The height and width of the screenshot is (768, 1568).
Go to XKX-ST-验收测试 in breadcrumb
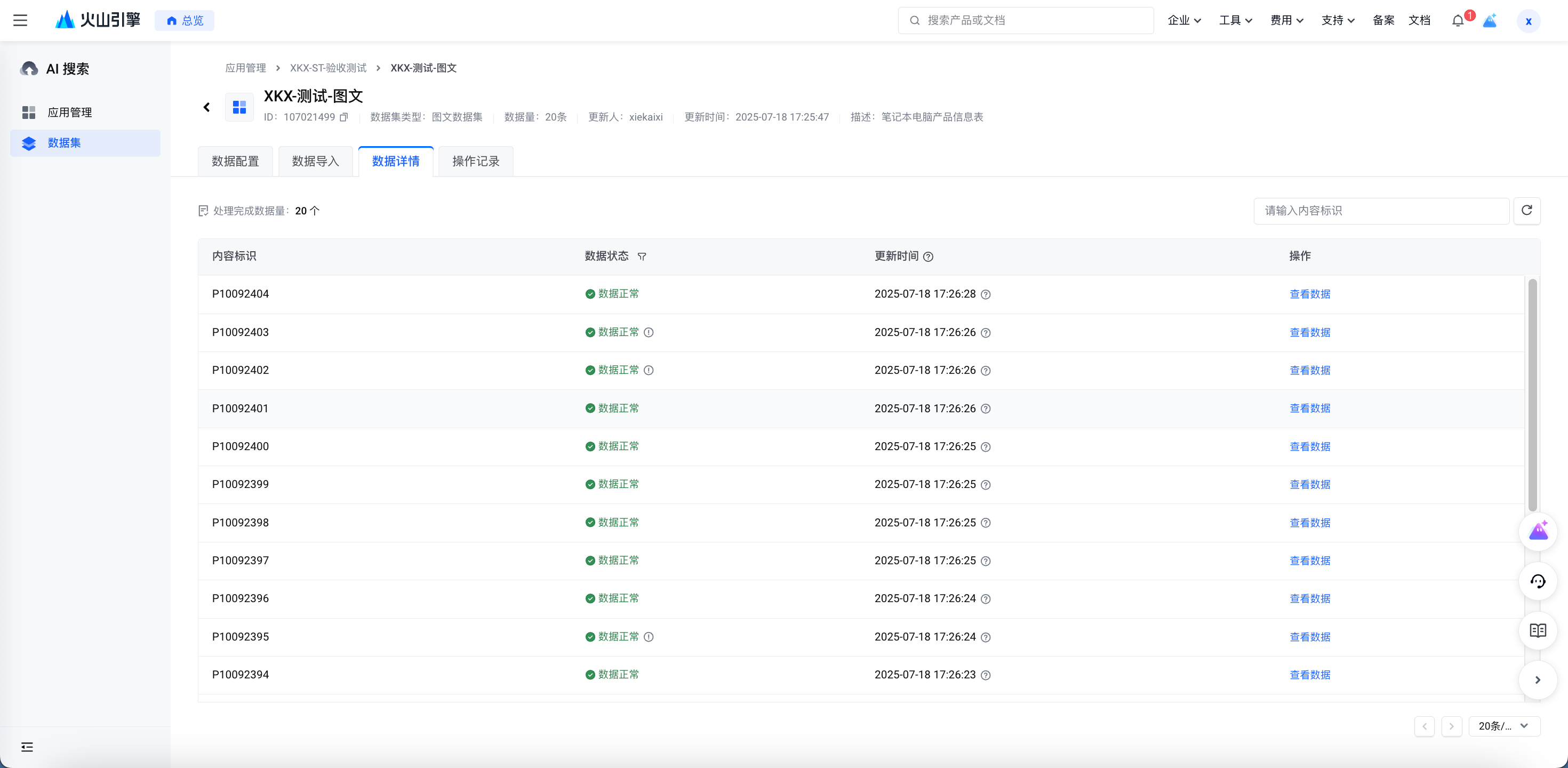tap(328, 68)
